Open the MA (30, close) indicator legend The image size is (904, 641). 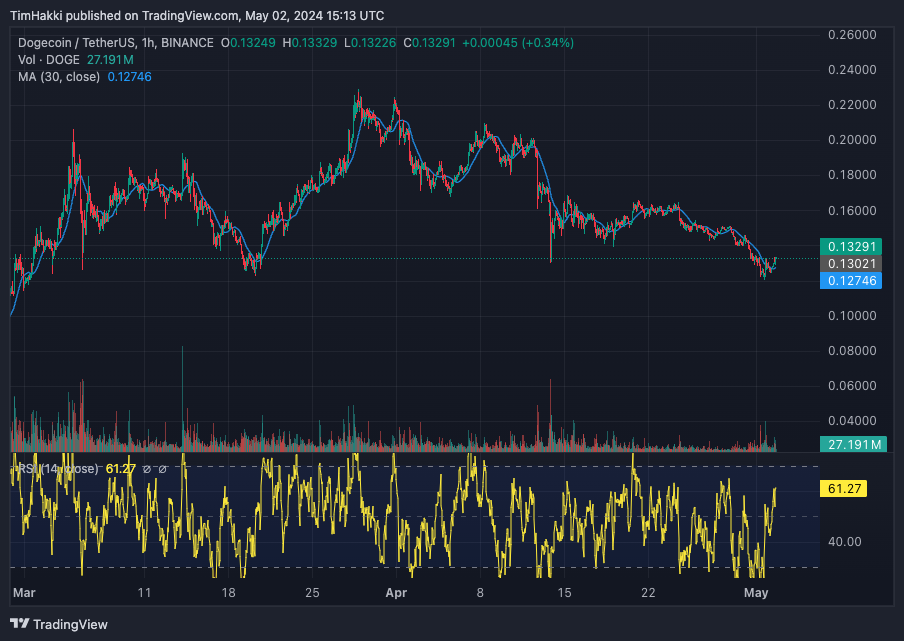click(x=56, y=77)
